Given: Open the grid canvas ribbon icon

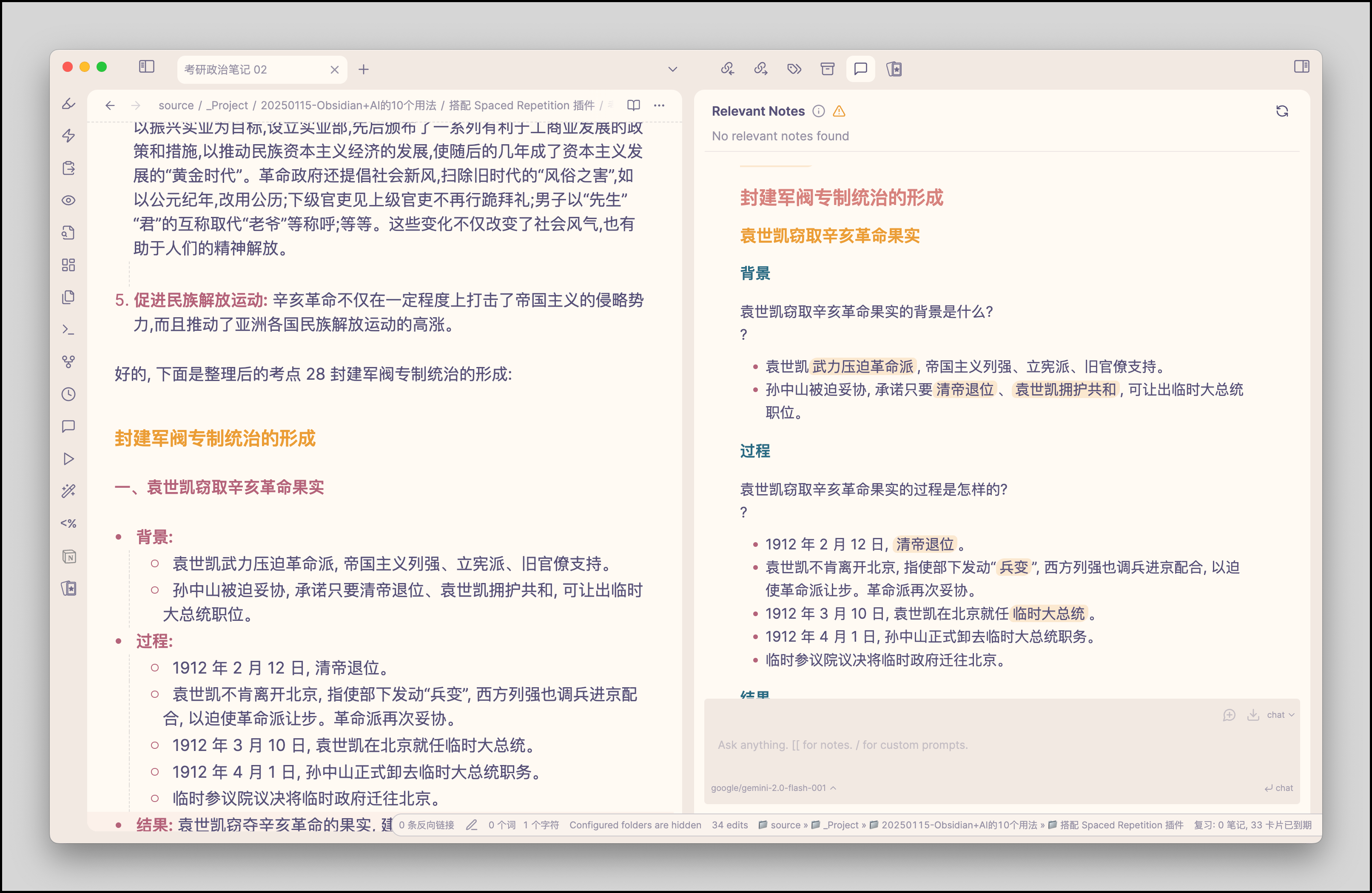Looking at the screenshot, I should pyautogui.click(x=68, y=265).
